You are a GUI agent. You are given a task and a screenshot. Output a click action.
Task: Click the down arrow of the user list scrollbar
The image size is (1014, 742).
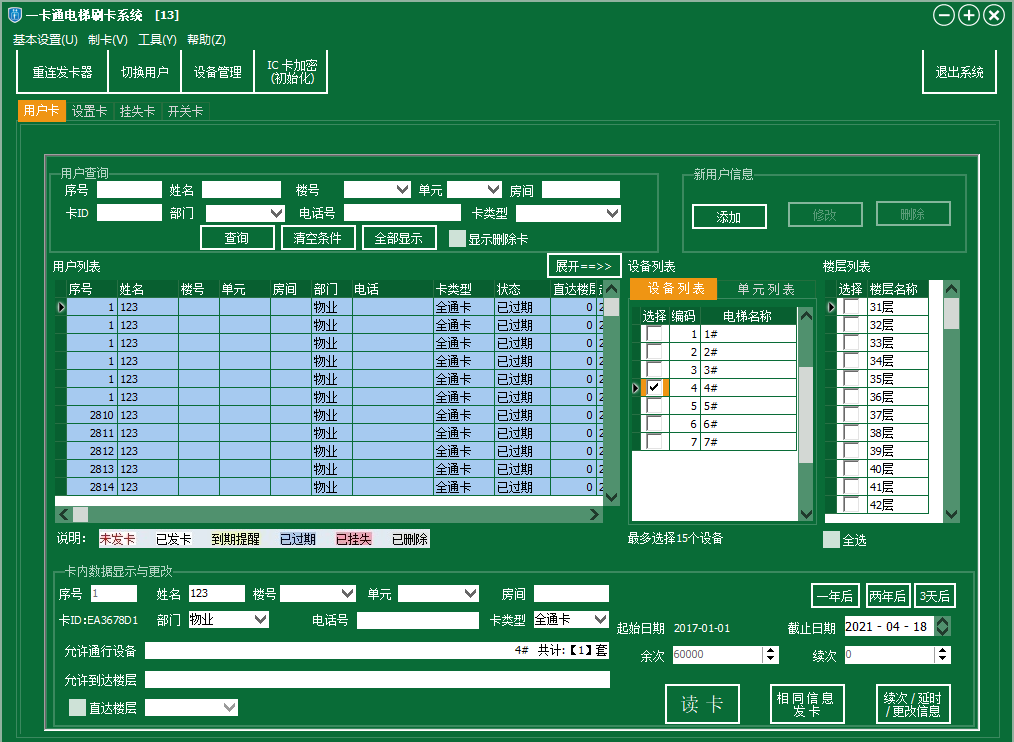point(611,497)
